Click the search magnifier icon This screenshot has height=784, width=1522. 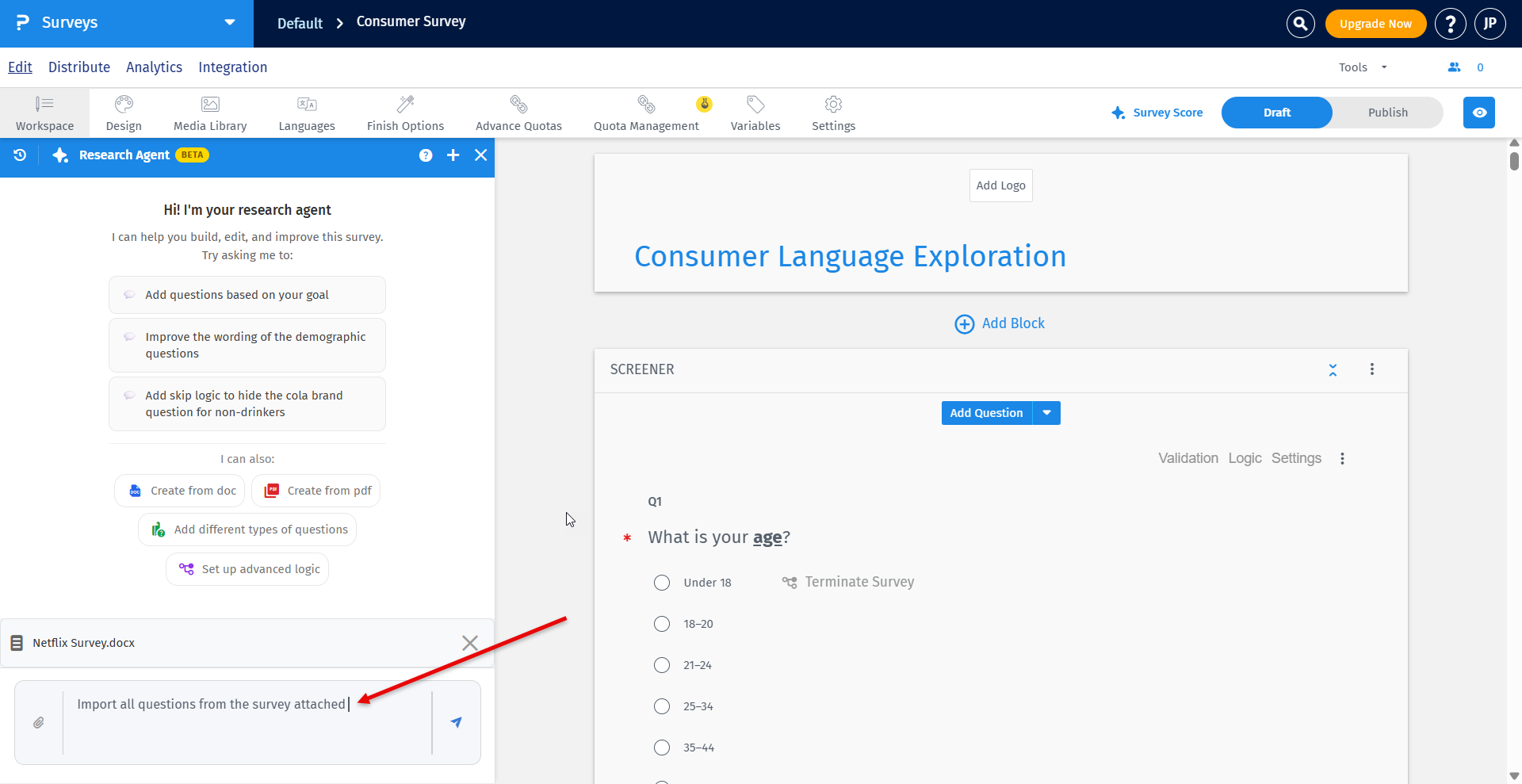coord(1300,24)
